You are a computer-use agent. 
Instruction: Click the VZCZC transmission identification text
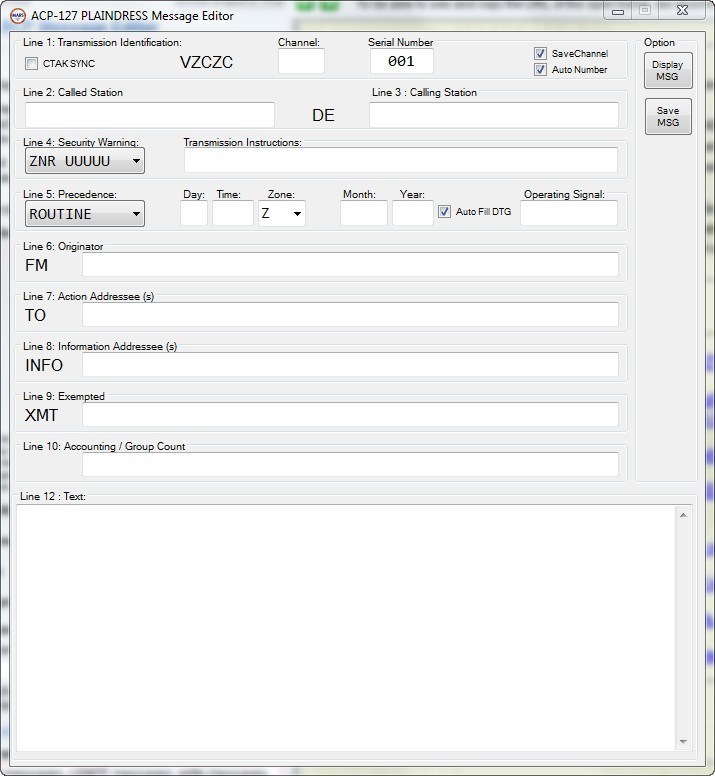click(206, 62)
